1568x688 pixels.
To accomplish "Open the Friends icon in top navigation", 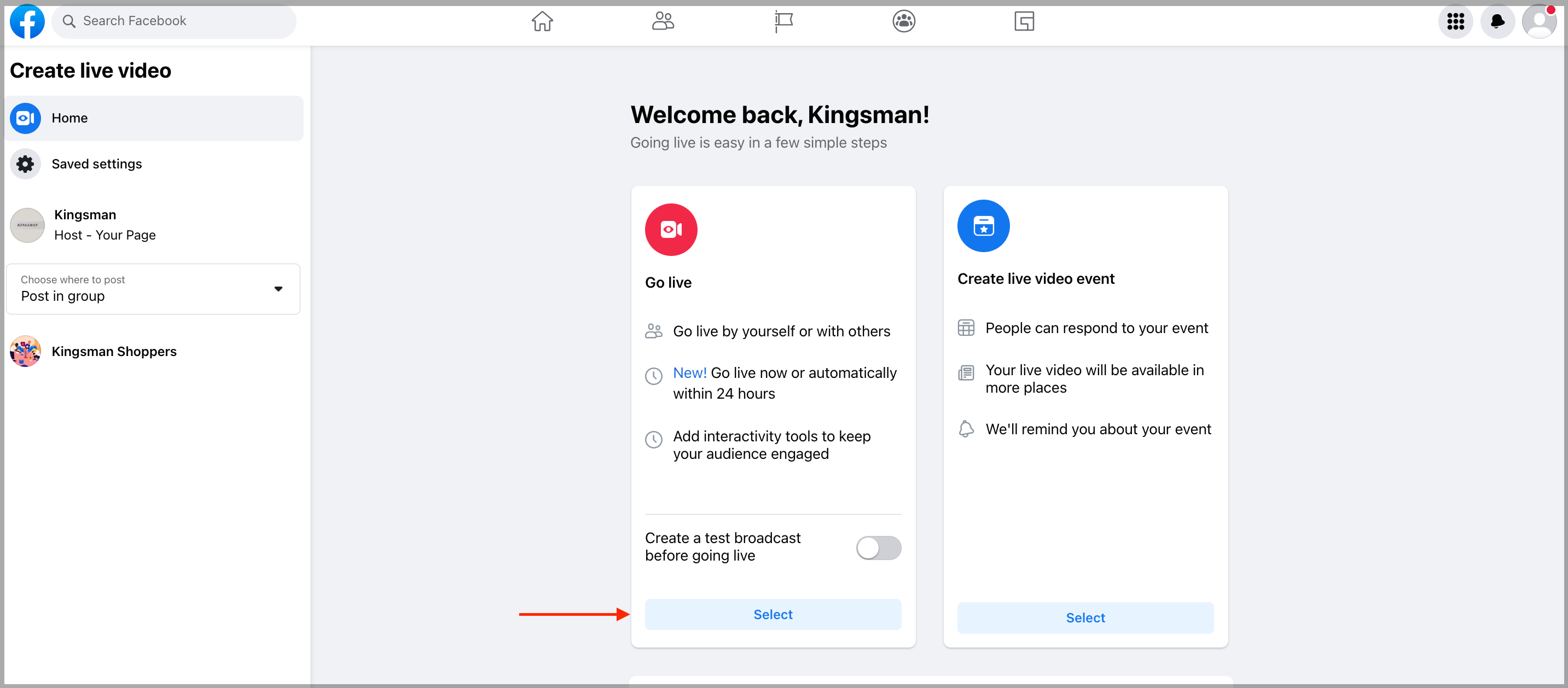I will 662,21.
